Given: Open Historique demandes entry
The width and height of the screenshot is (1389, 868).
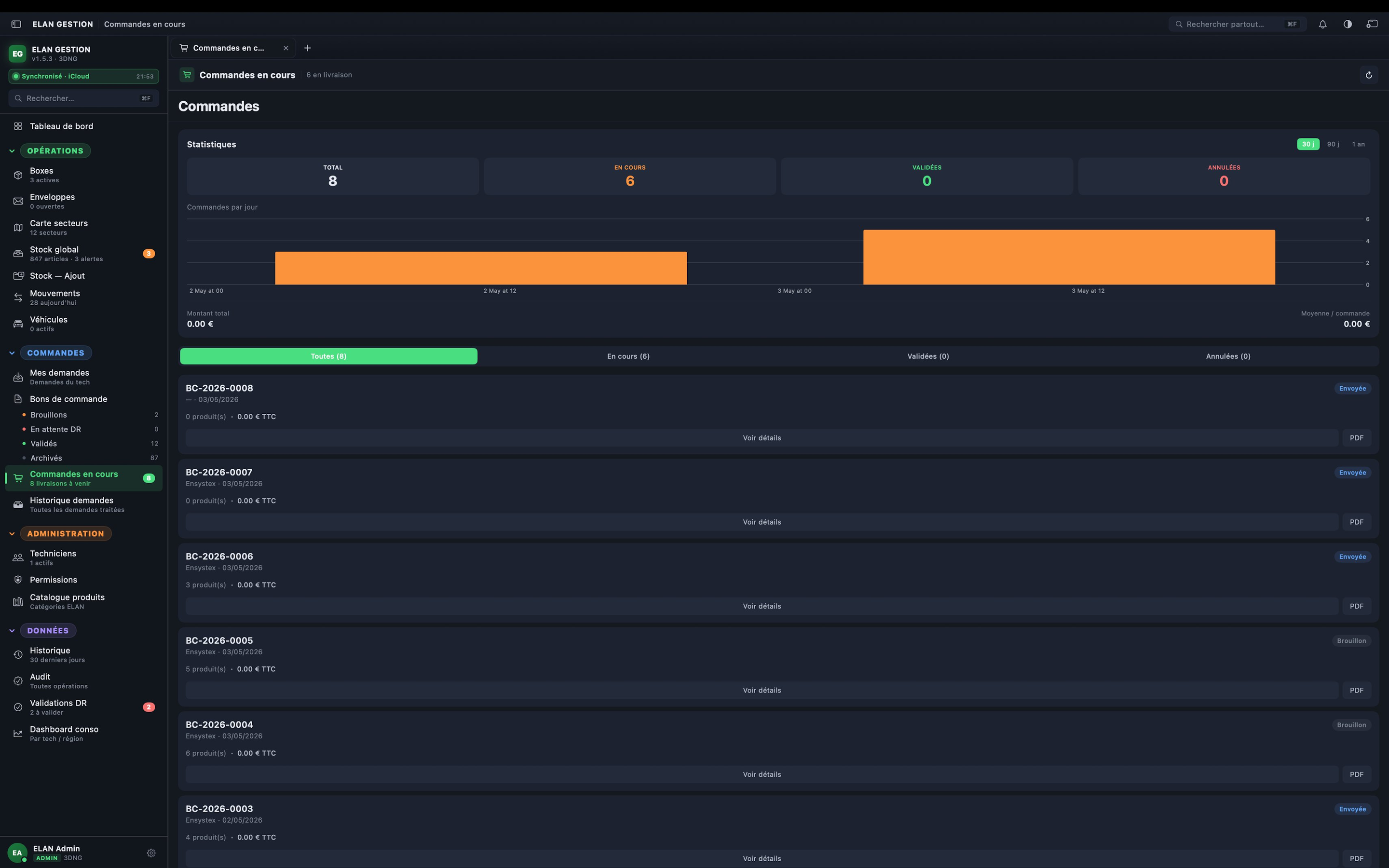Looking at the screenshot, I should coord(84,504).
